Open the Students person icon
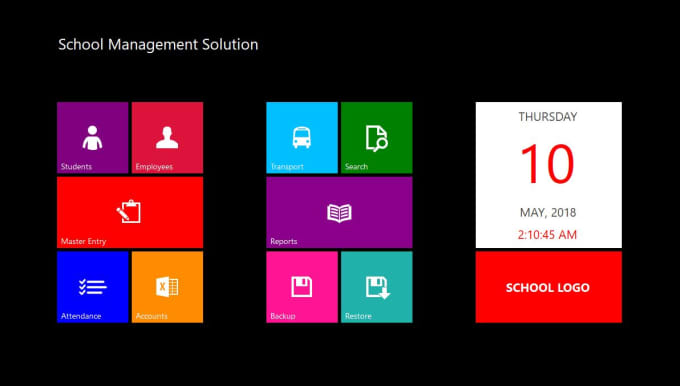 [92, 138]
